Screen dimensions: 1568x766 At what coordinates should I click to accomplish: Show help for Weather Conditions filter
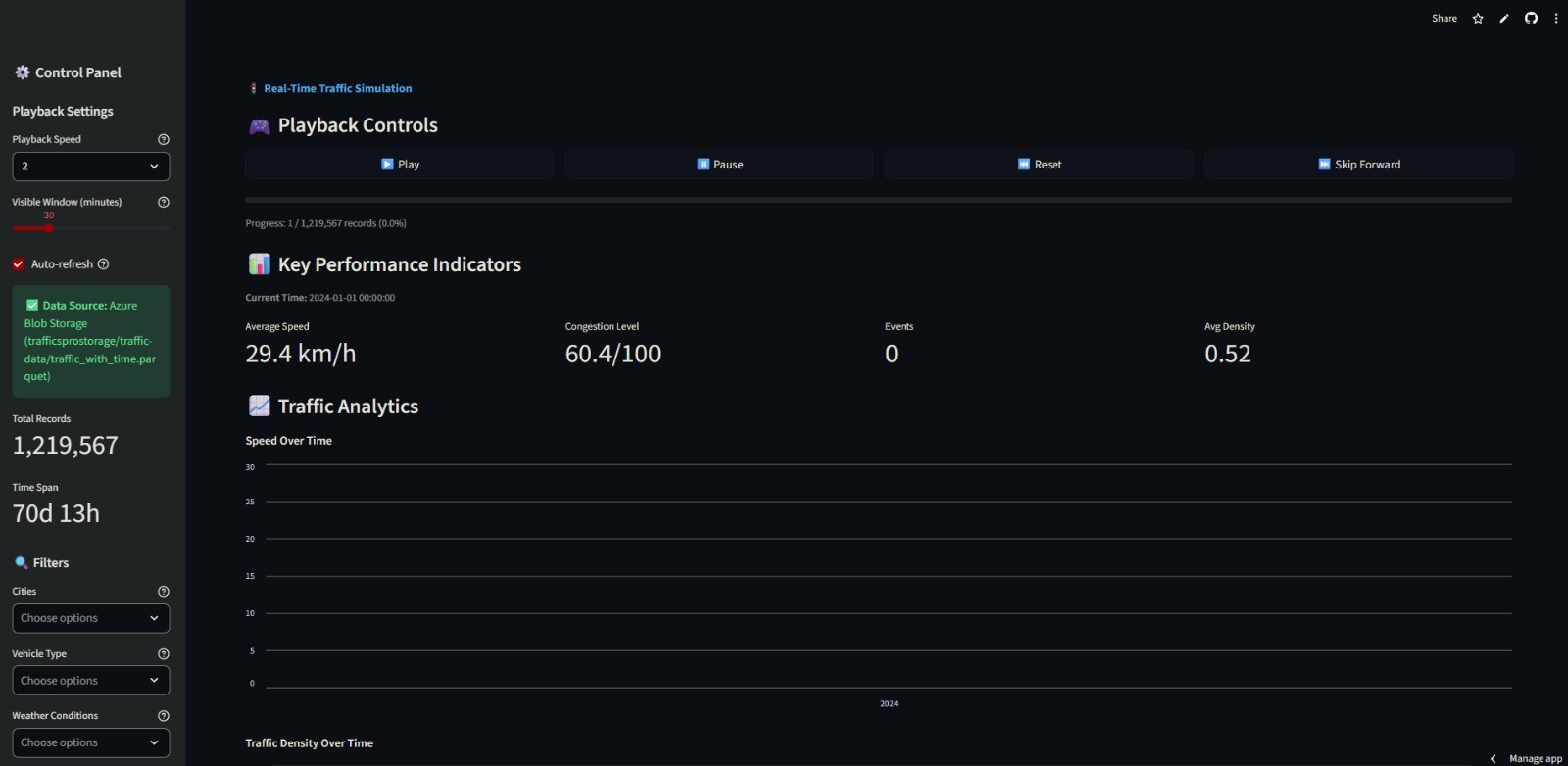tap(164, 716)
